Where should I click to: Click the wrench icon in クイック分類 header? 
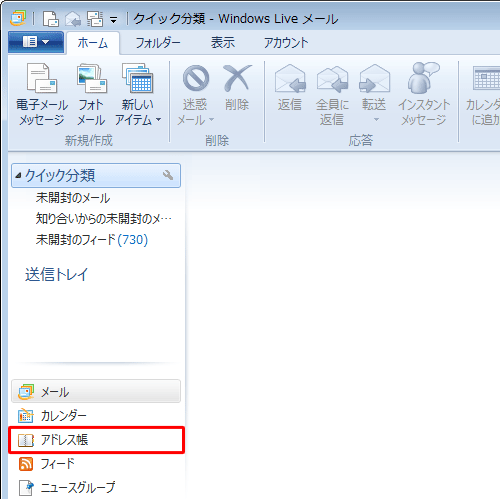[x=168, y=175]
